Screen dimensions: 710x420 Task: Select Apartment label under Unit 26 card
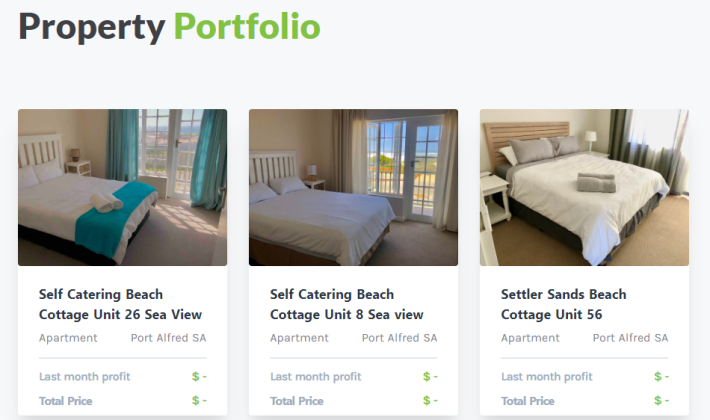click(x=68, y=338)
